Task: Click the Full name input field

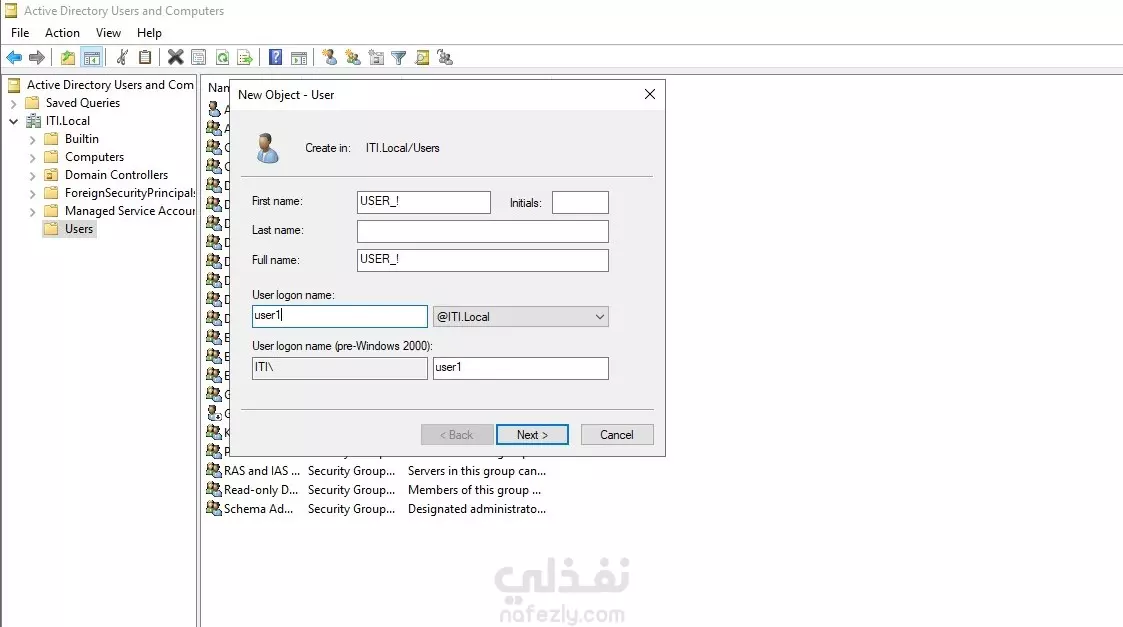Action: (x=483, y=260)
